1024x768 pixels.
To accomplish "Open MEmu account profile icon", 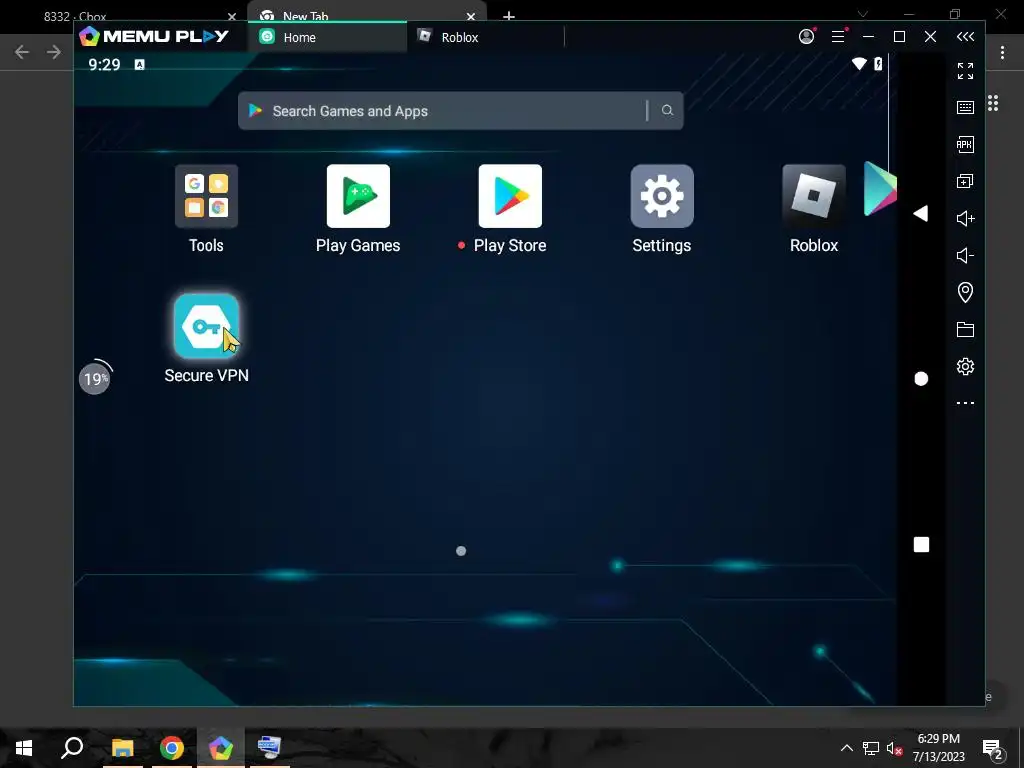I will pos(807,36).
